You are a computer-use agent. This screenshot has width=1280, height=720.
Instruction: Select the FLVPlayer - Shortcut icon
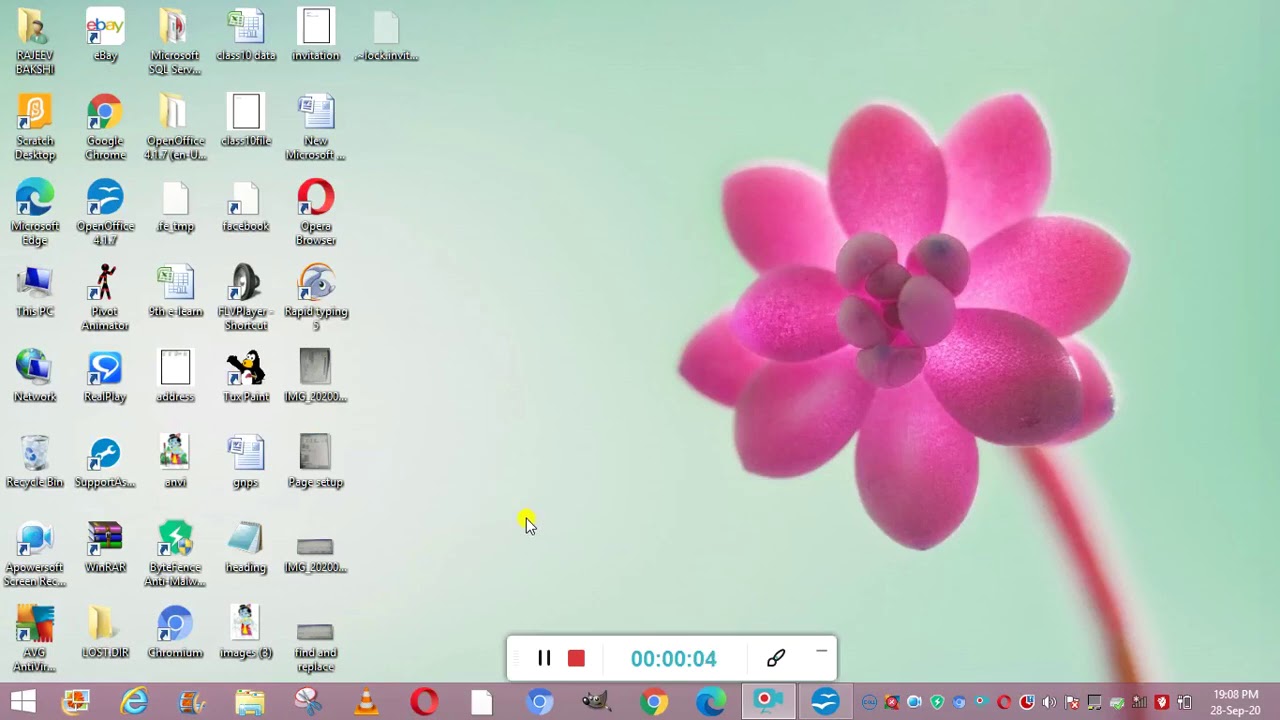(246, 297)
